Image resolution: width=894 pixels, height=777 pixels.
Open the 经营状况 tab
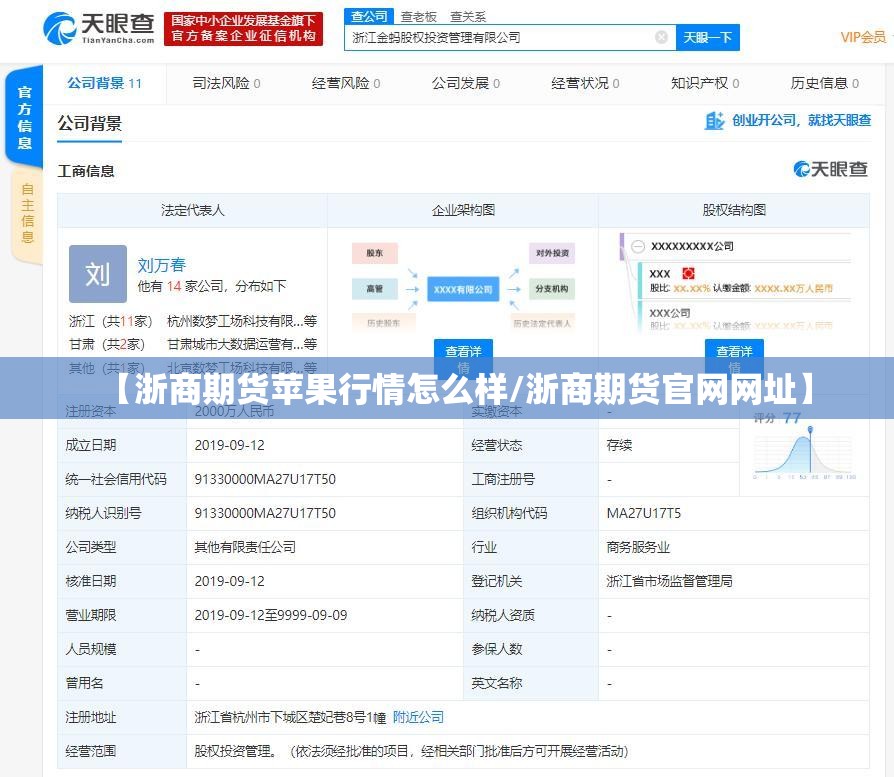pyautogui.click(x=585, y=83)
